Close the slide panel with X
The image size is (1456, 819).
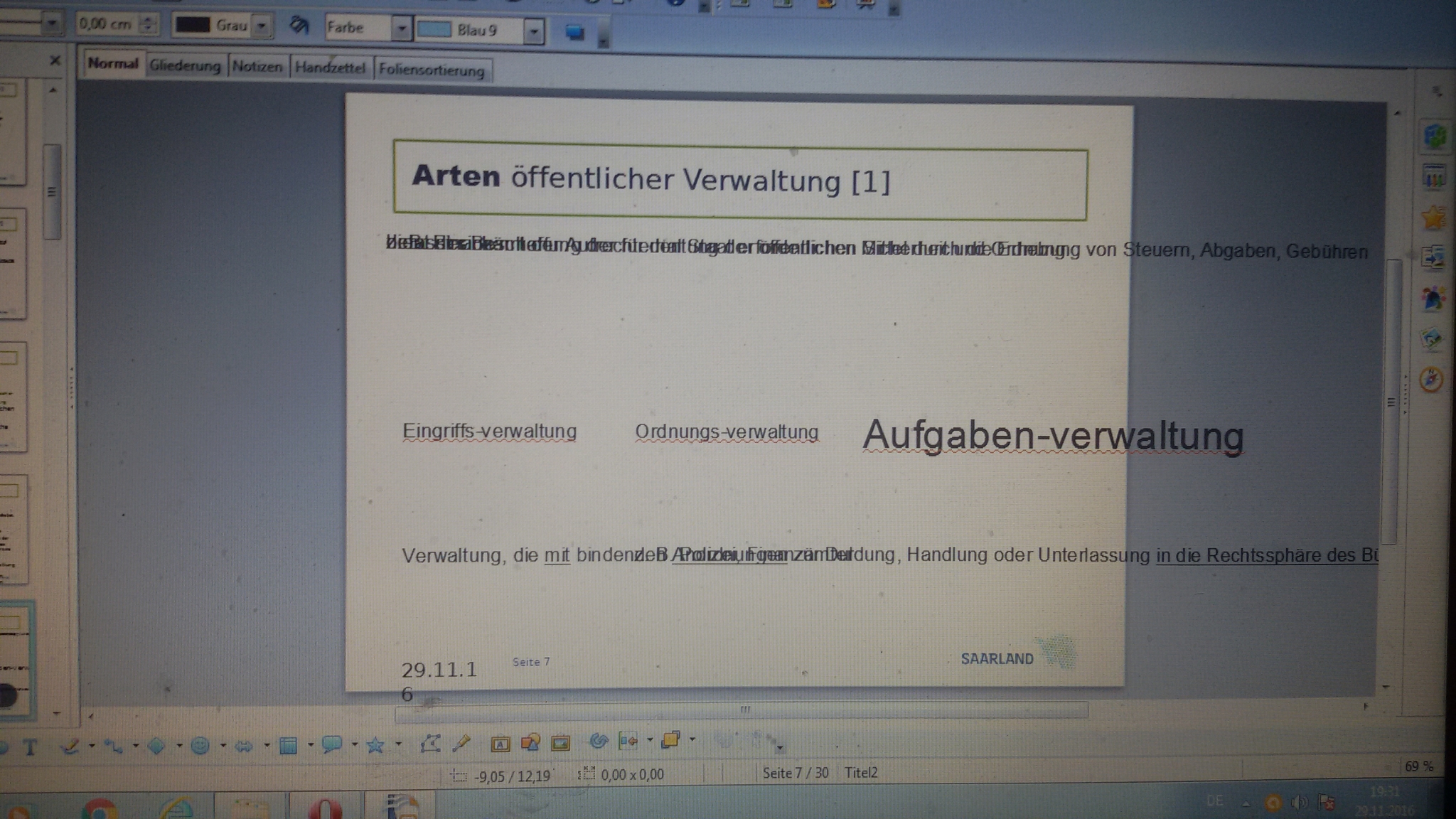click(x=55, y=61)
